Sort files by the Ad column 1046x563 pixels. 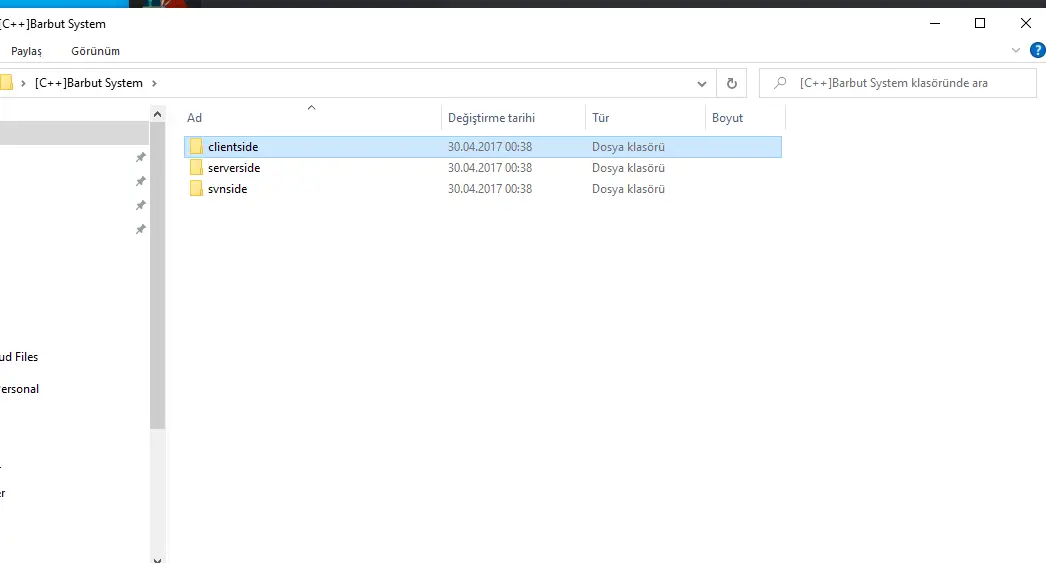pos(195,118)
